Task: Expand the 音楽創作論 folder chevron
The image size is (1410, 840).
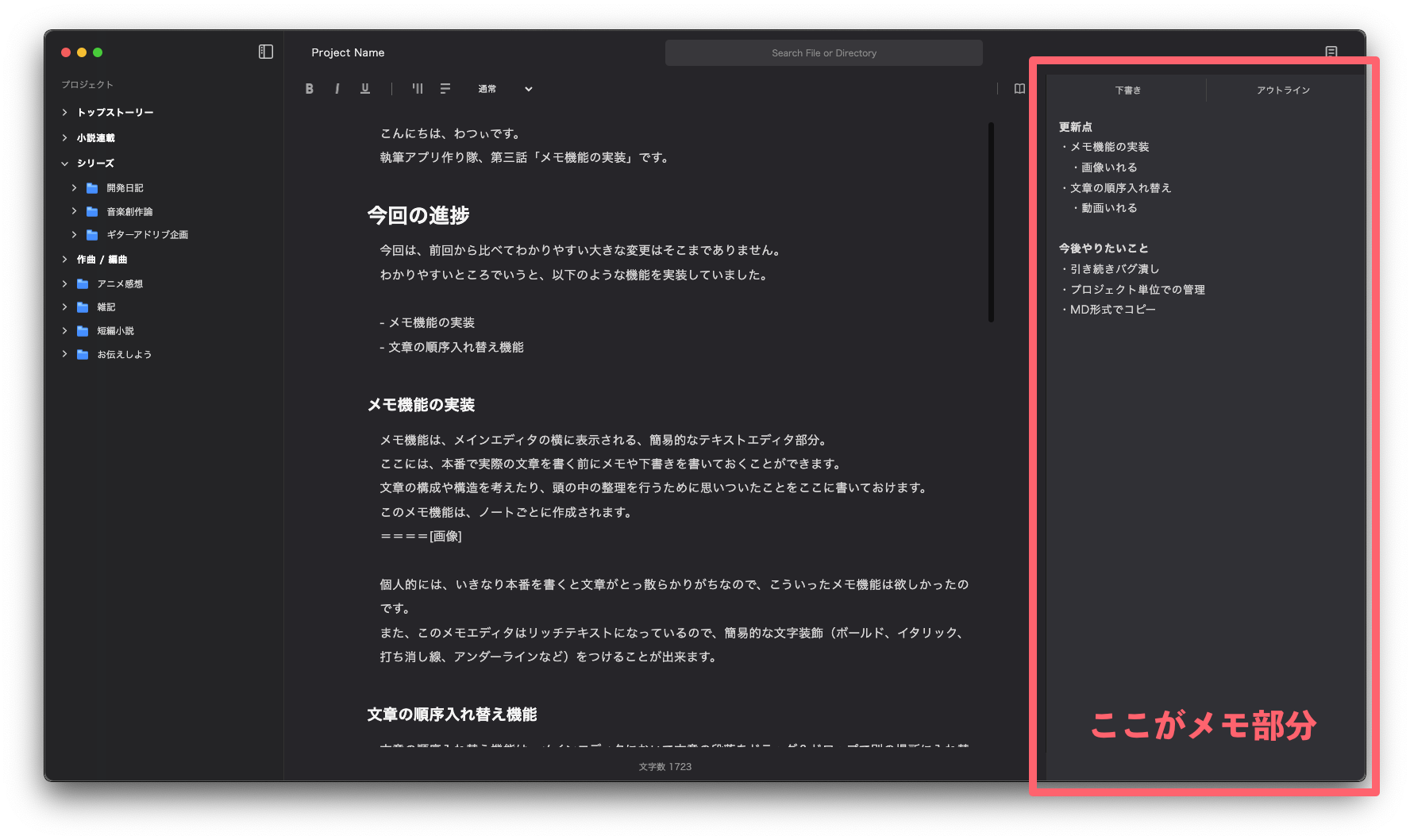Action: pyautogui.click(x=75, y=211)
